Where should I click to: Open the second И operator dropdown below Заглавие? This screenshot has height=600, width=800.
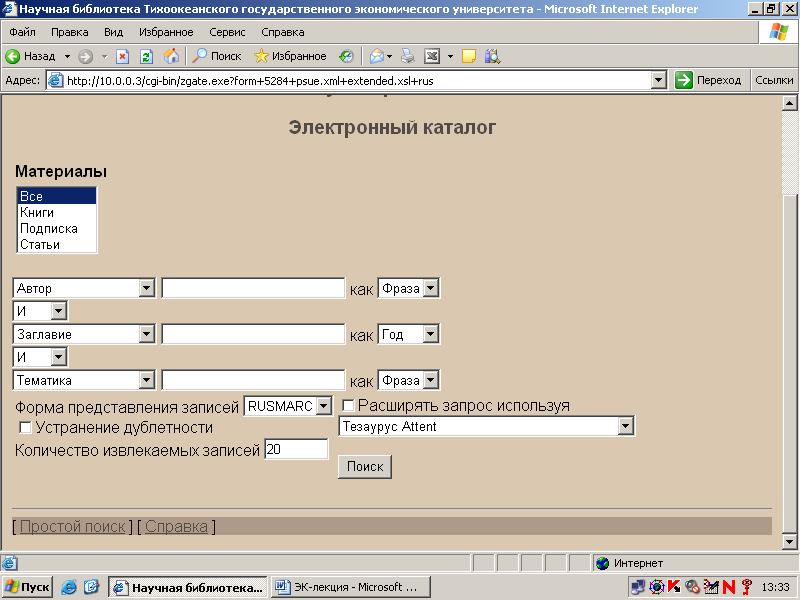[x=59, y=357]
